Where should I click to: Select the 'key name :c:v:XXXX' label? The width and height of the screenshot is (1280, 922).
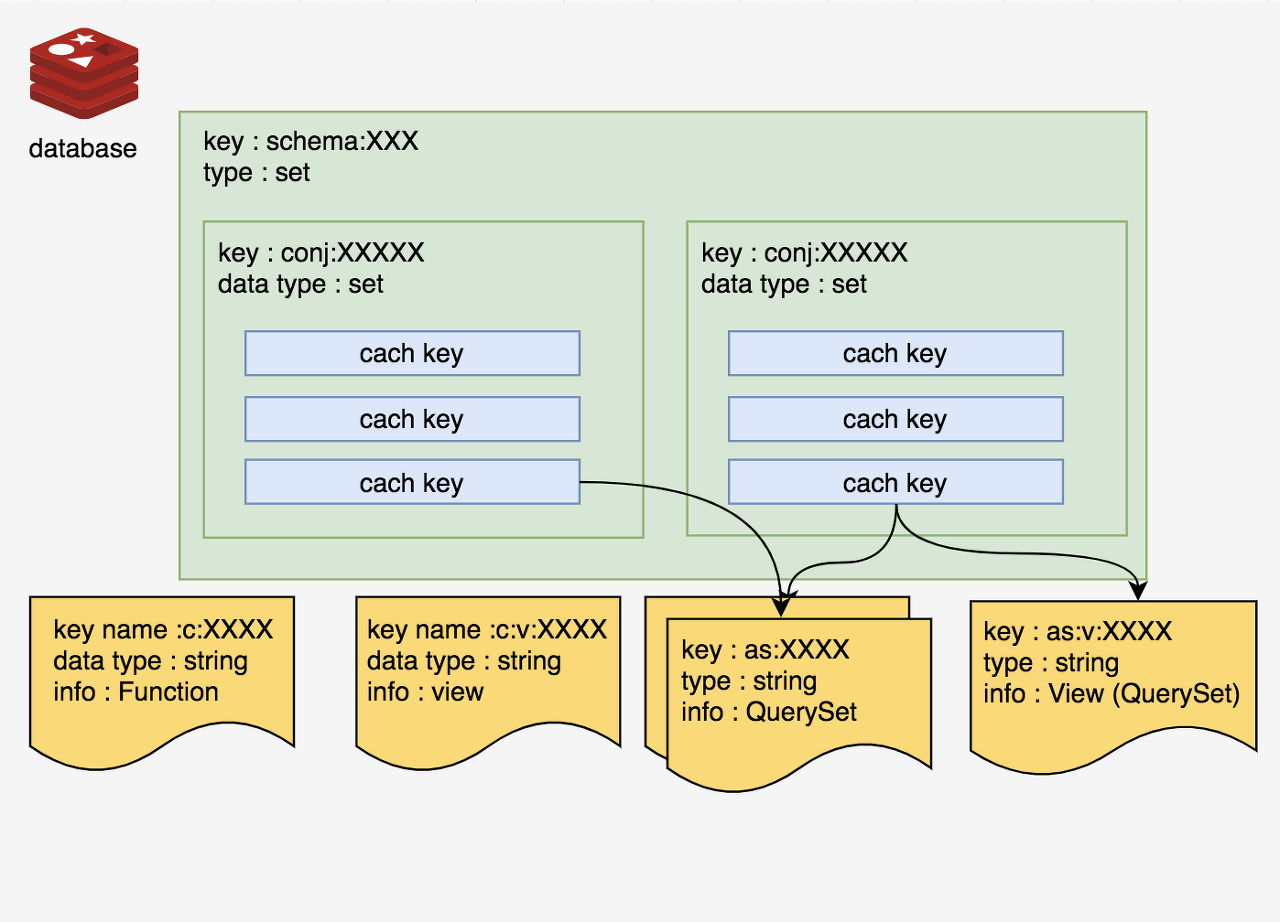[x=487, y=630]
